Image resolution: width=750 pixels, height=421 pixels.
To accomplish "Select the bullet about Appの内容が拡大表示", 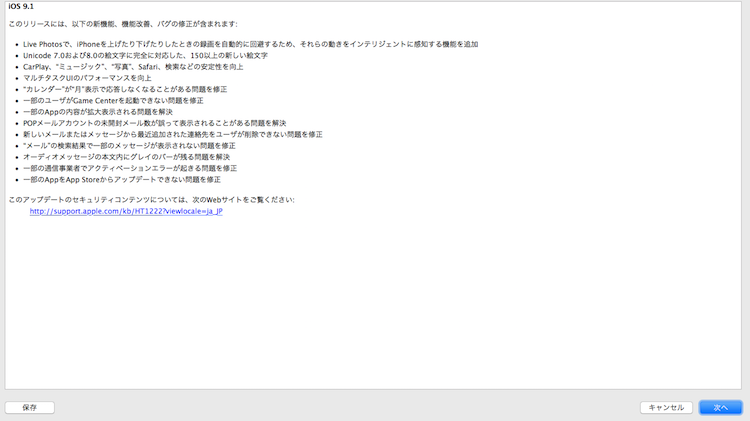I will tap(108, 112).
